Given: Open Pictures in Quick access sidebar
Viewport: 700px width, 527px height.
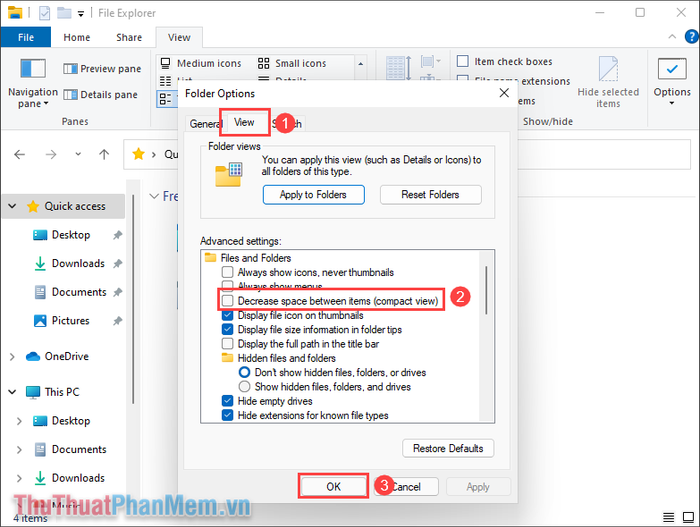Looking at the screenshot, I should [70, 321].
